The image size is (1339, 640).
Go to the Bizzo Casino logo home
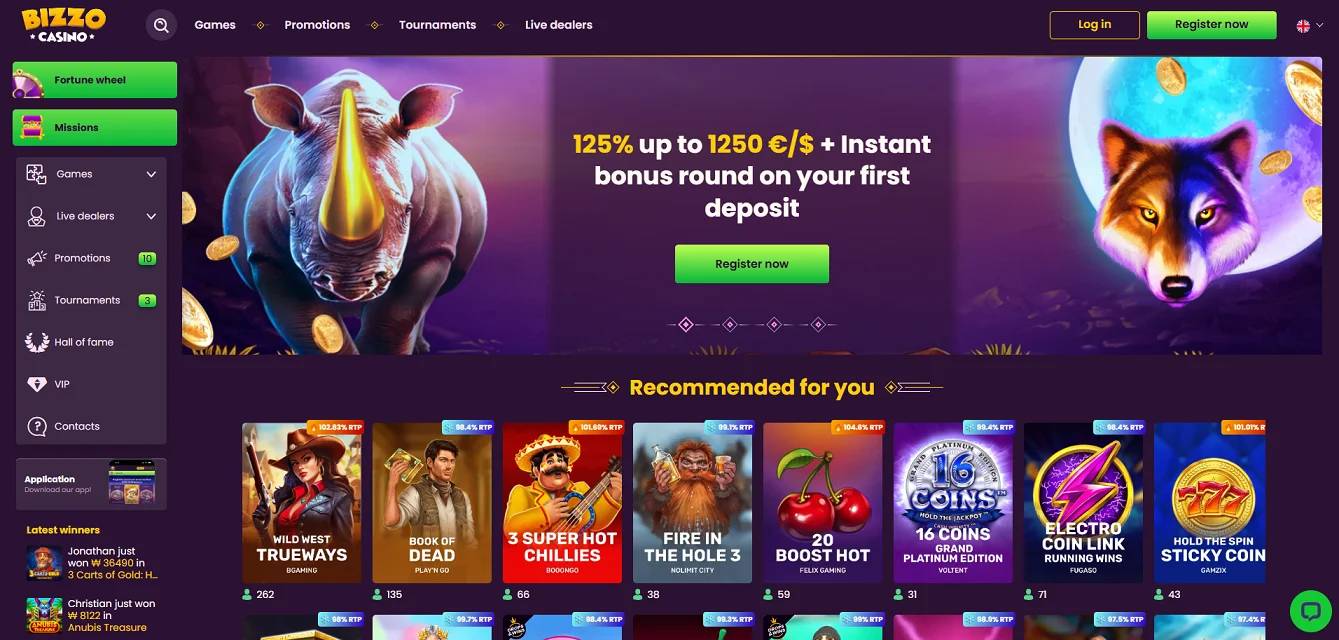click(63, 25)
